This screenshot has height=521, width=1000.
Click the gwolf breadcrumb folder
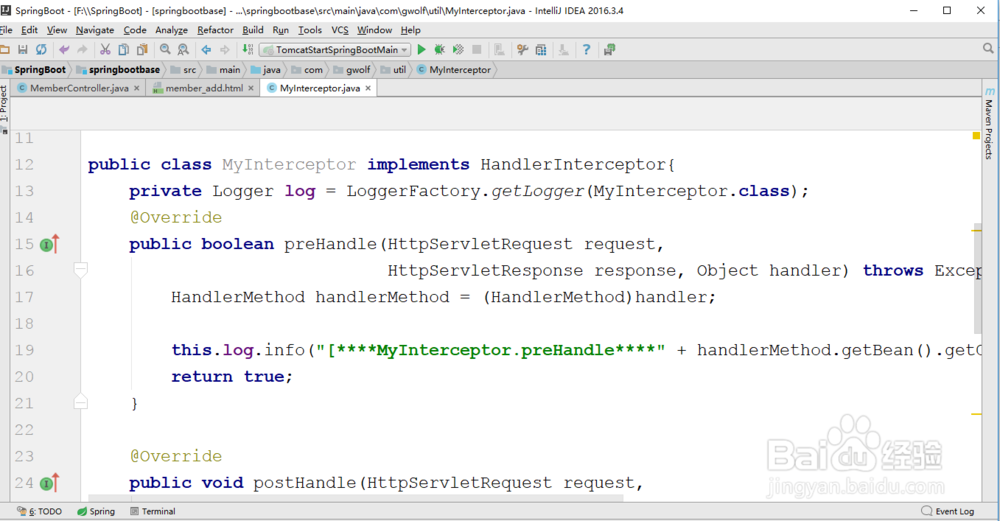click(351, 70)
